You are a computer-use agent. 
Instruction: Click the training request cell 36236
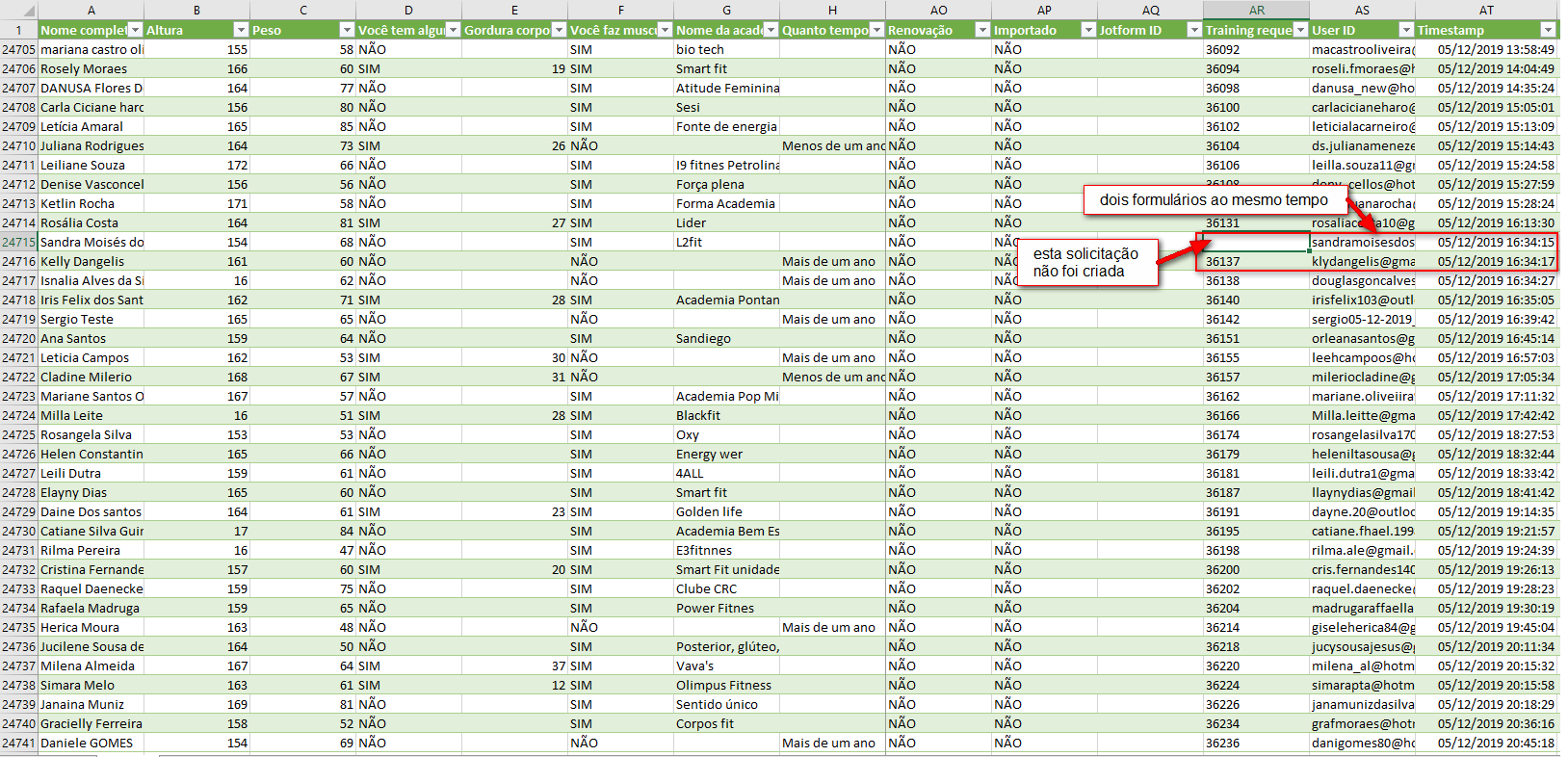[1257, 743]
